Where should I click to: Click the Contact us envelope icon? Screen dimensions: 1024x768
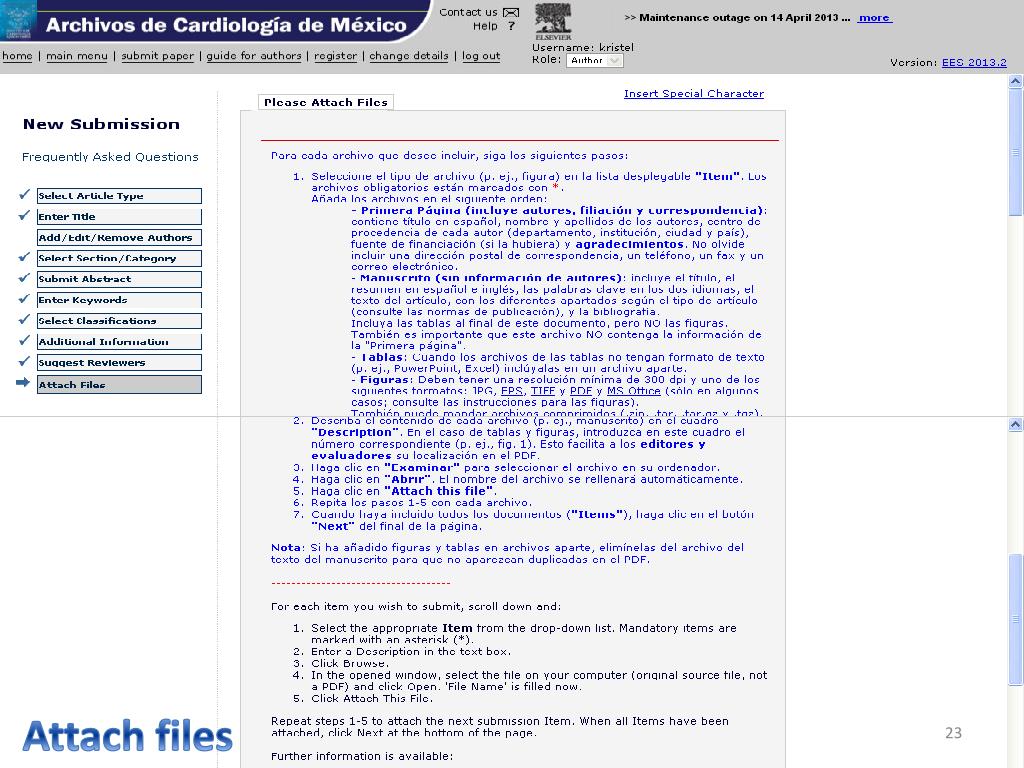tap(511, 12)
